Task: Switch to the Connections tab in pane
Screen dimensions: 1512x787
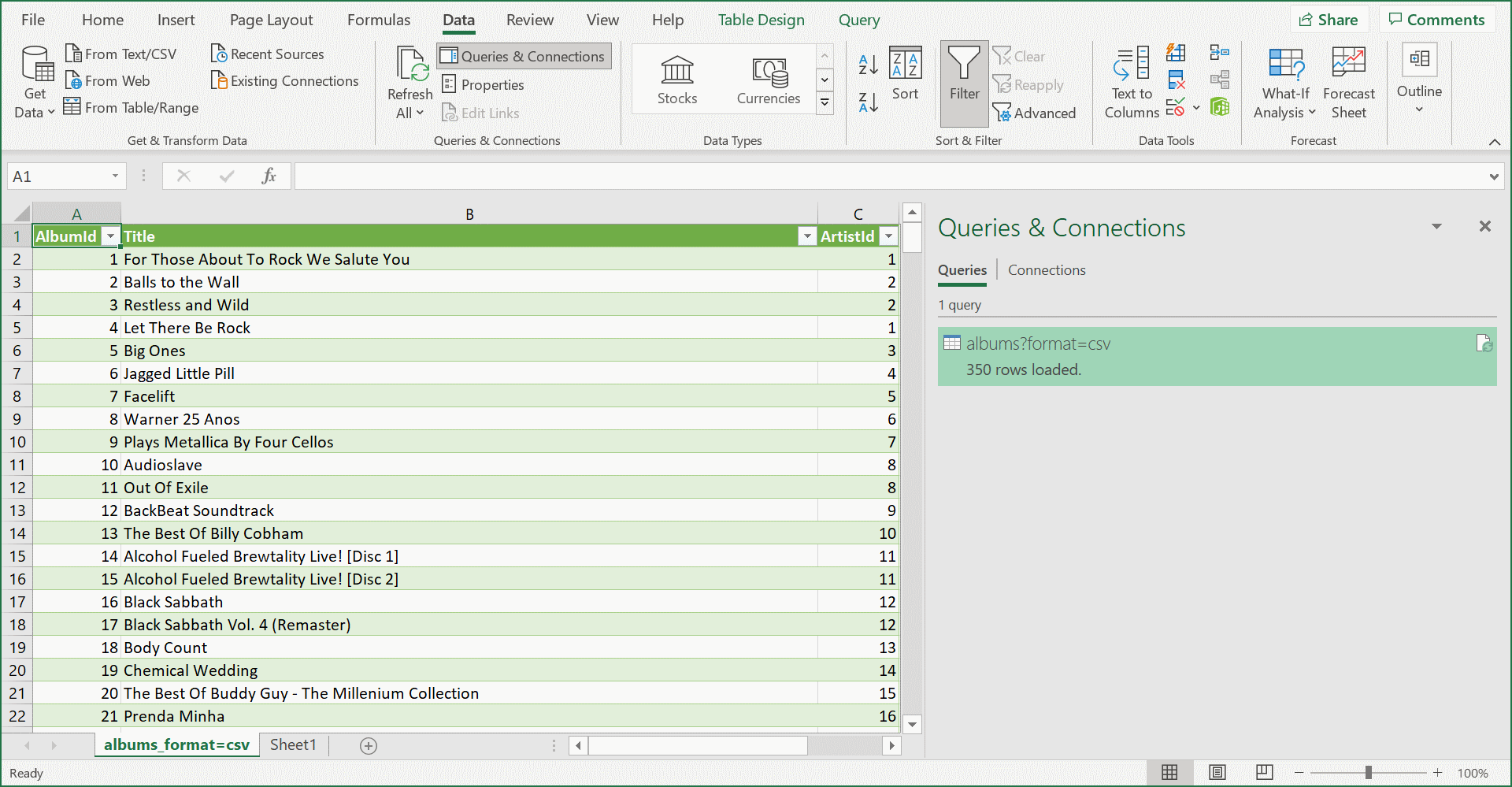Action: pyautogui.click(x=1047, y=270)
